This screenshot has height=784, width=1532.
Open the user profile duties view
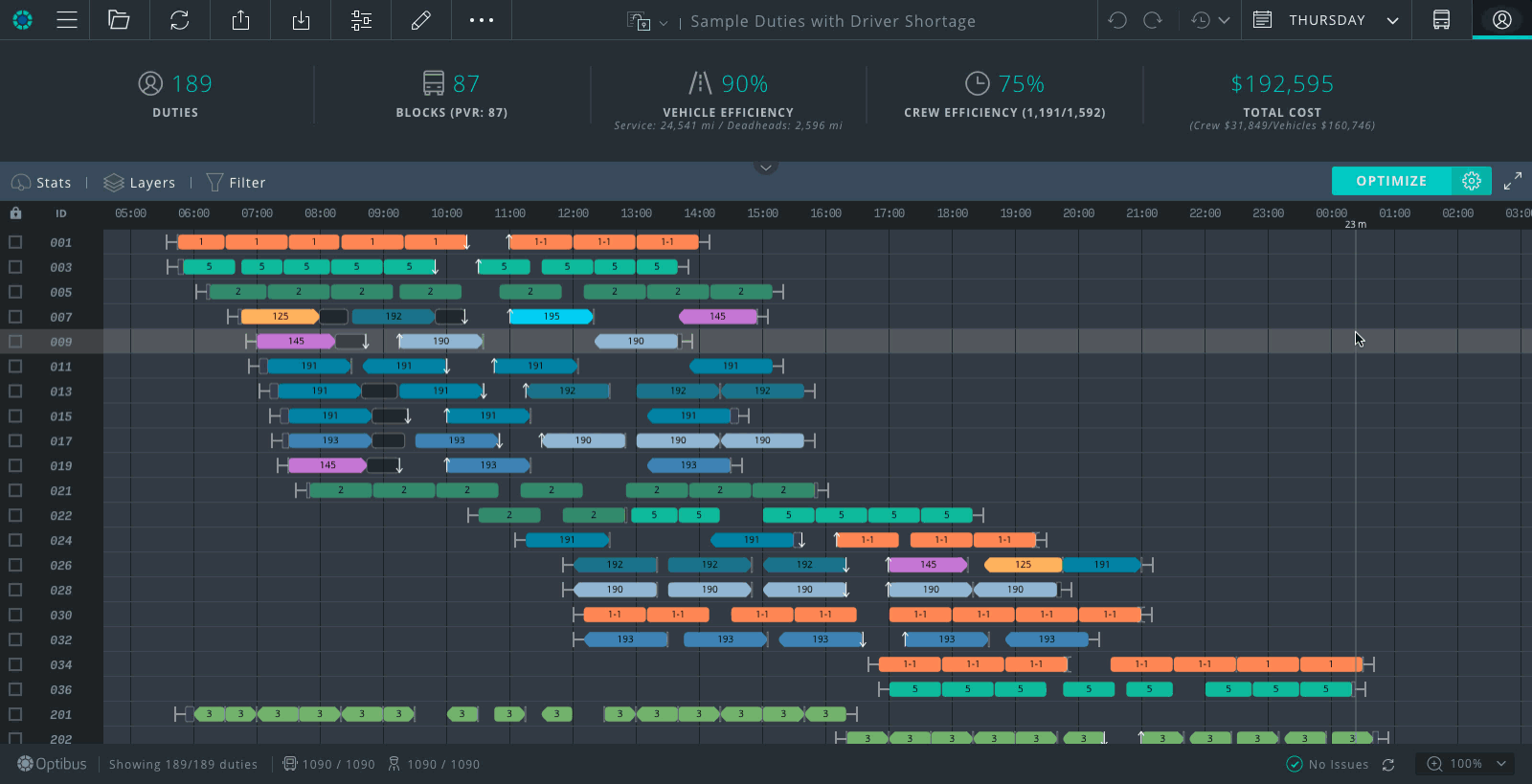1501,20
